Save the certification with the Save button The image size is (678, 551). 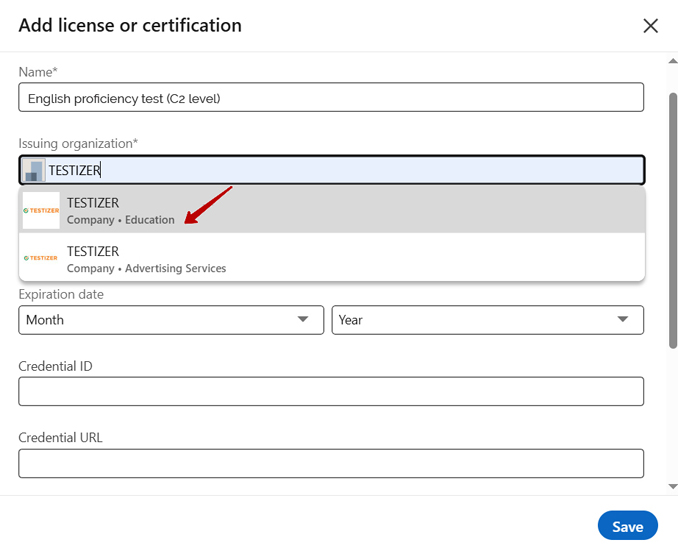click(627, 526)
